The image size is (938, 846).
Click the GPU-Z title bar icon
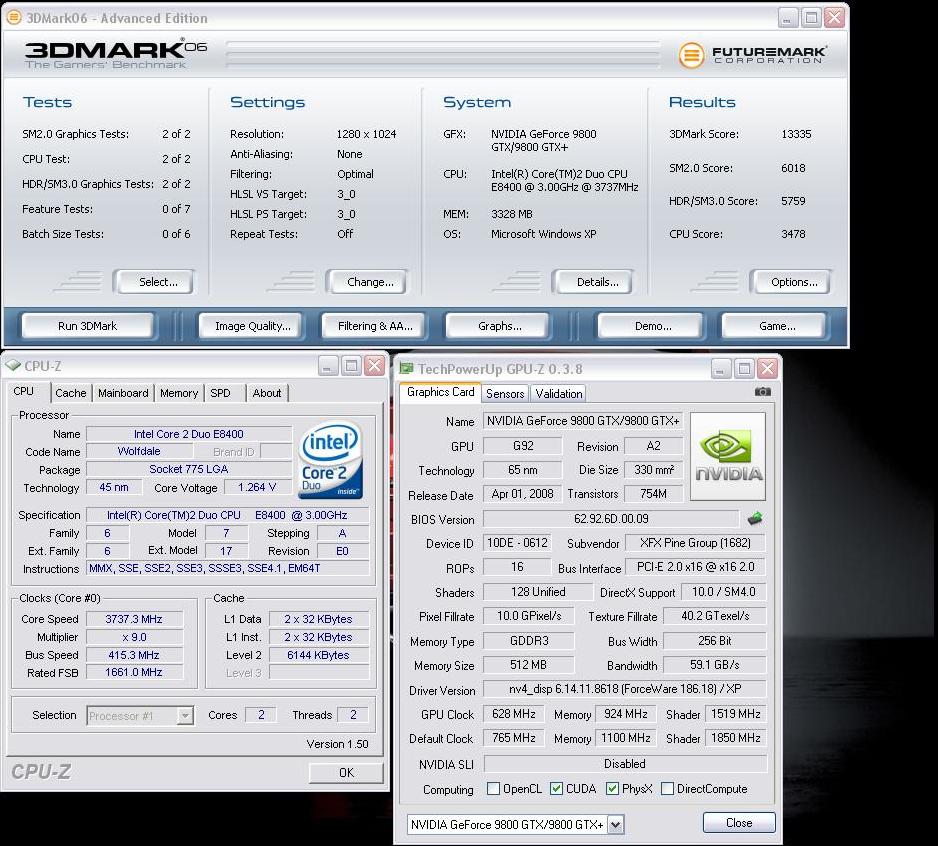point(406,369)
